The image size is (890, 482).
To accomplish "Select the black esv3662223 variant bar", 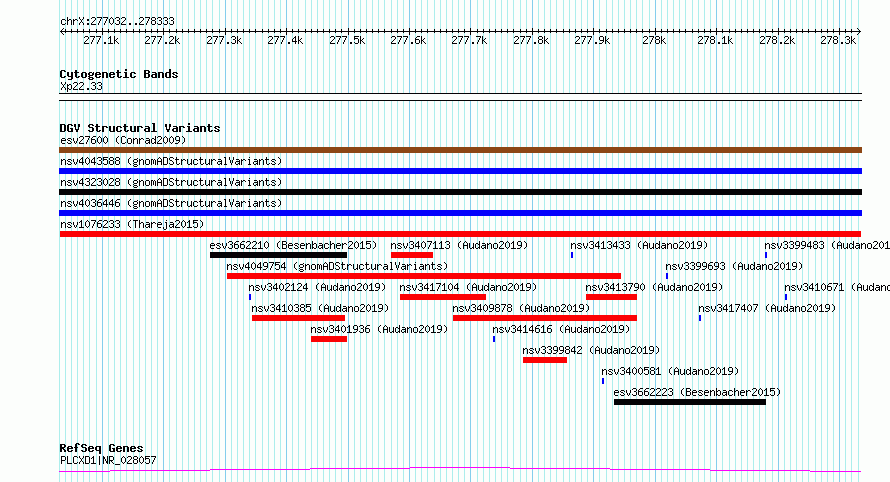I will [x=690, y=402].
